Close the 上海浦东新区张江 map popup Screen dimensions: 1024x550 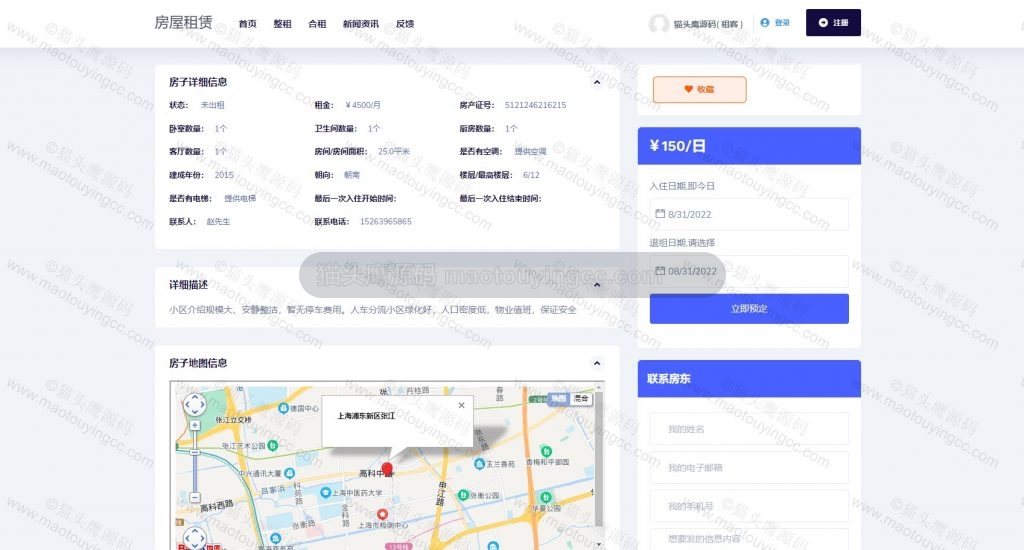(x=462, y=405)
